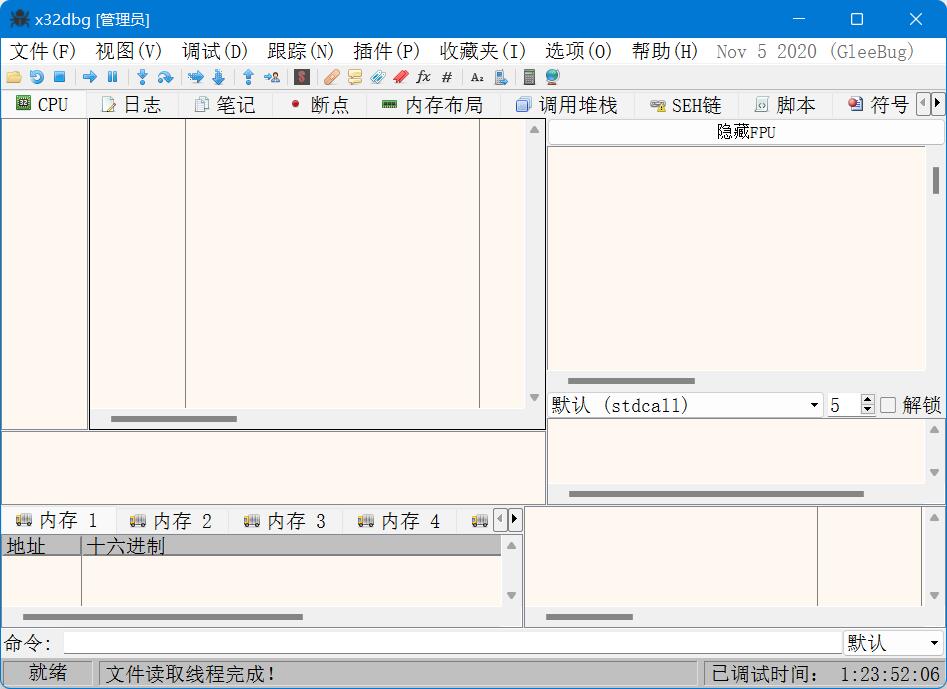Open the calculator icon
Image resolution: width=947 pixels, height=689 pixels.
[x=529, y=77]
